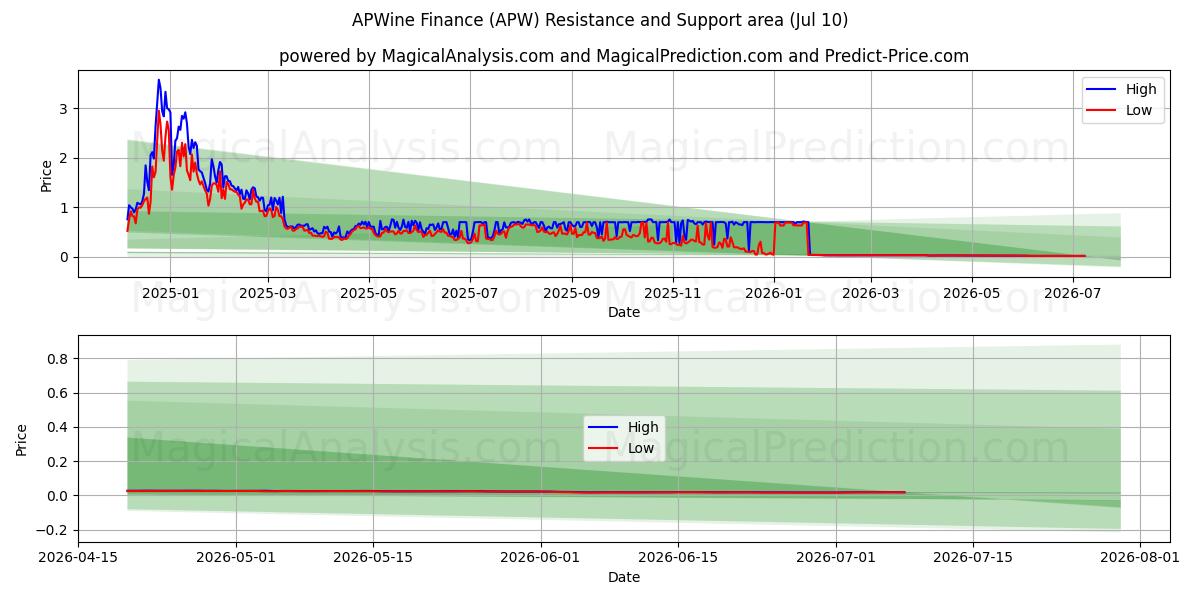Click the y-axis value '3' in upper chart
1200x600 pixels.
click(x=63, y=108)
